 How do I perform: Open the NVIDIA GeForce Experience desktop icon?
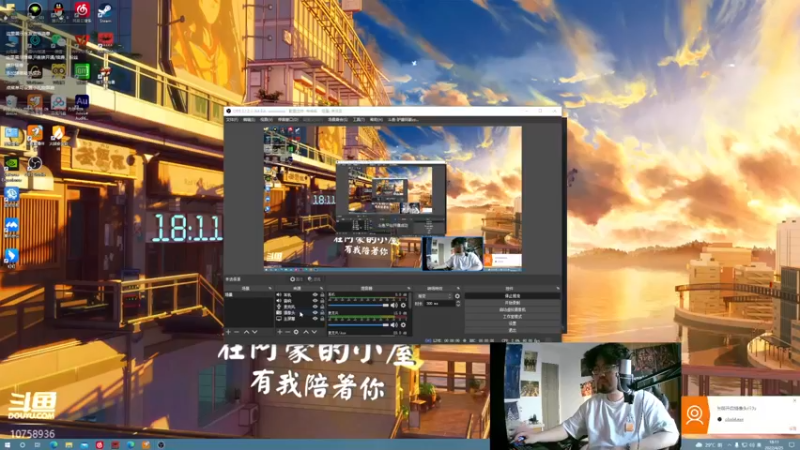point(11,163)
